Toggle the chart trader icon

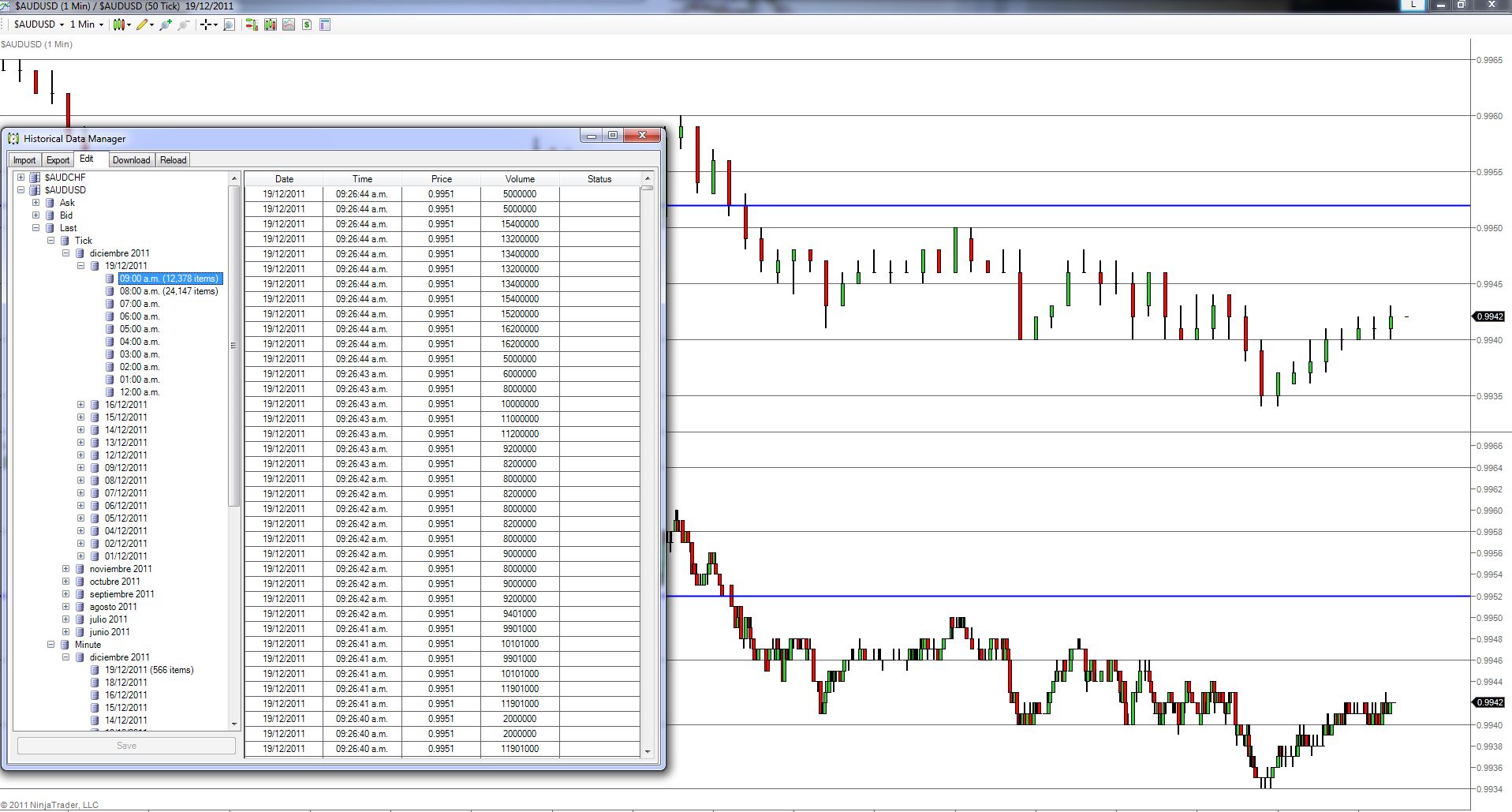coord(252,24)
